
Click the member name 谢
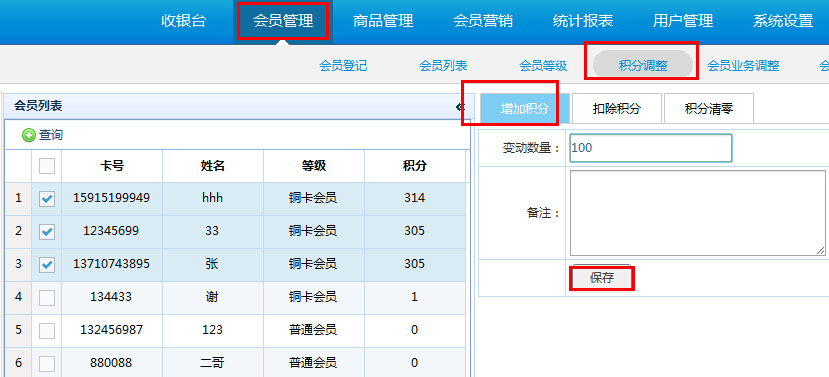click(213, 297)
